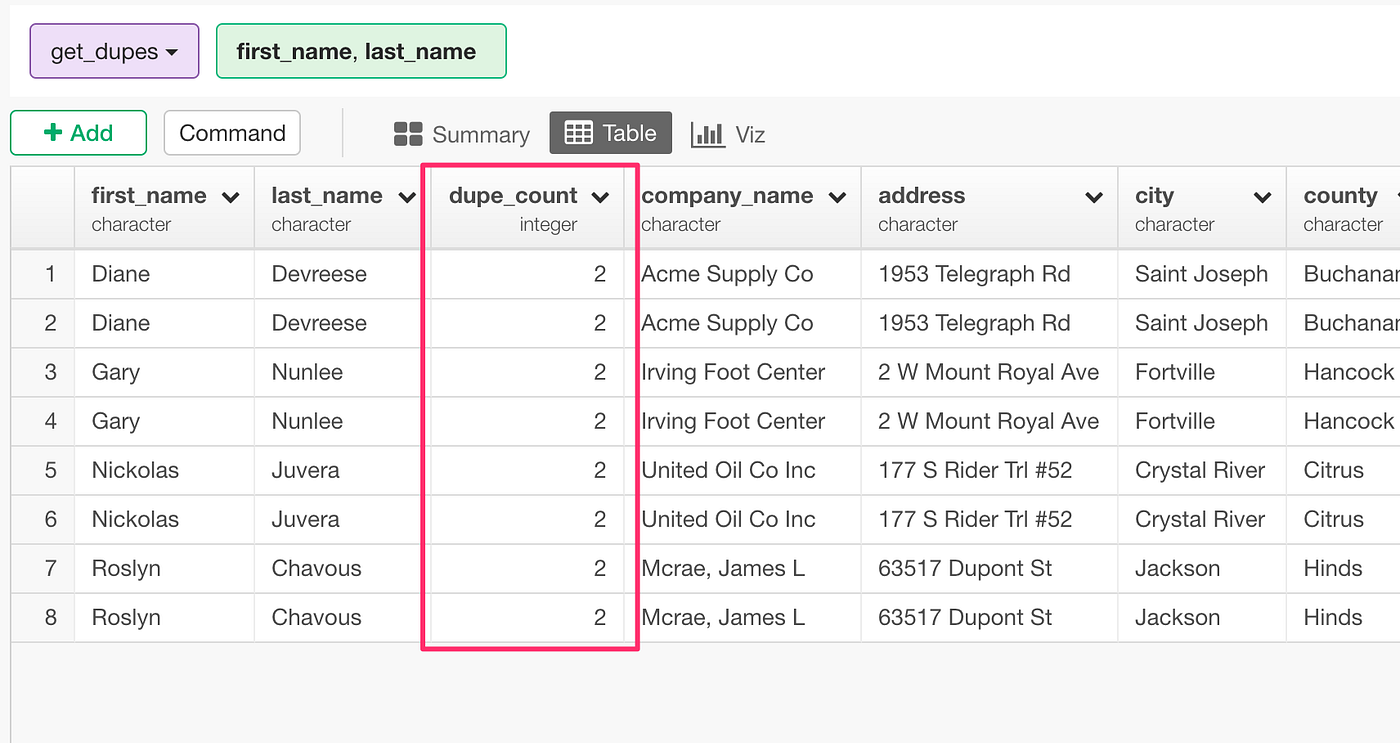The height and width of the screenshot is (743, 1400).
Task: Switch to the Table tab
Action: click(x=610, y=132)
